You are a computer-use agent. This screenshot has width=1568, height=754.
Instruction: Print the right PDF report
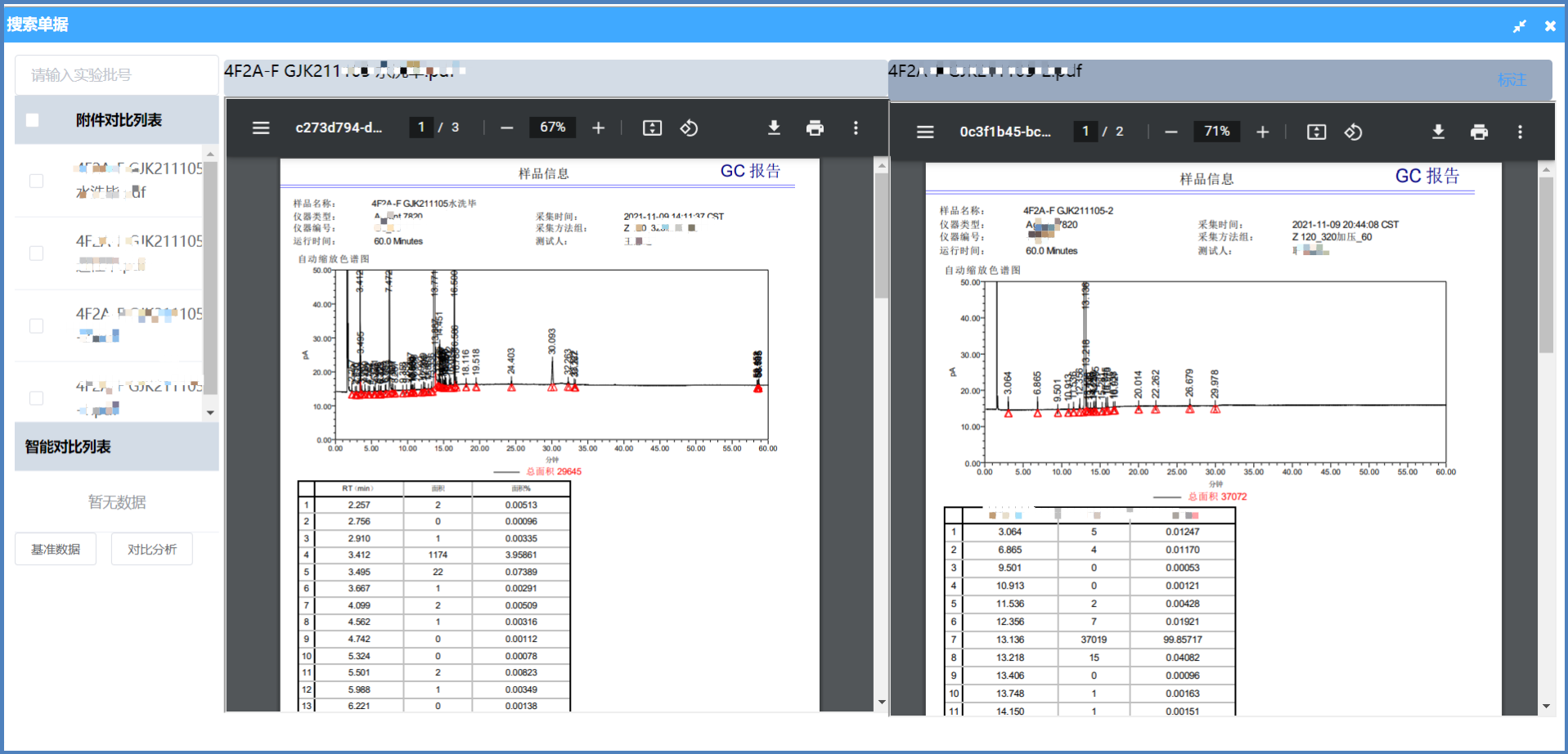1479,132
